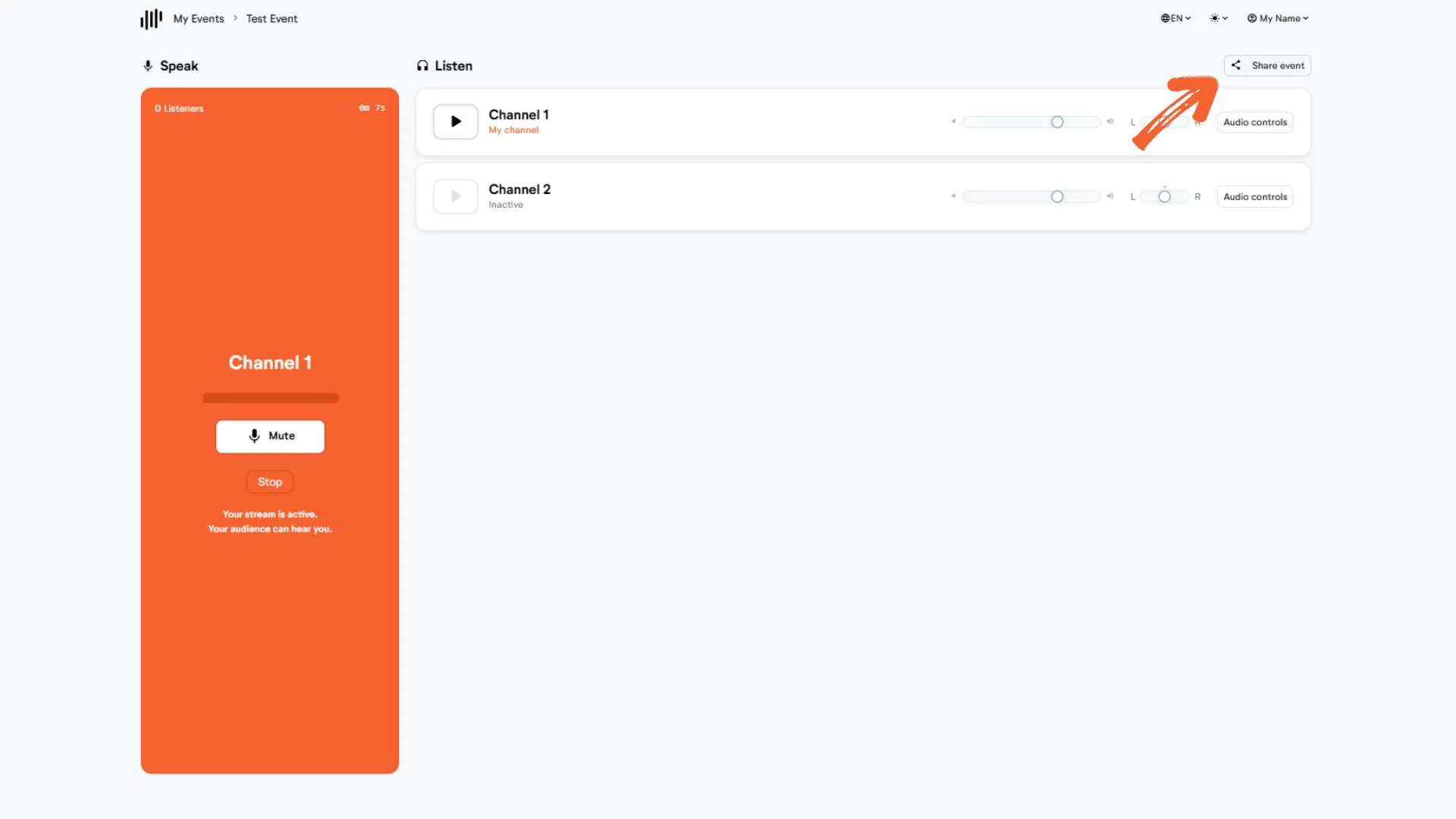Click the Channel 2 volume-down speaker icon
Image resolution: width=1456 pixels, height=819 pixels.
(x=953, y=196)
